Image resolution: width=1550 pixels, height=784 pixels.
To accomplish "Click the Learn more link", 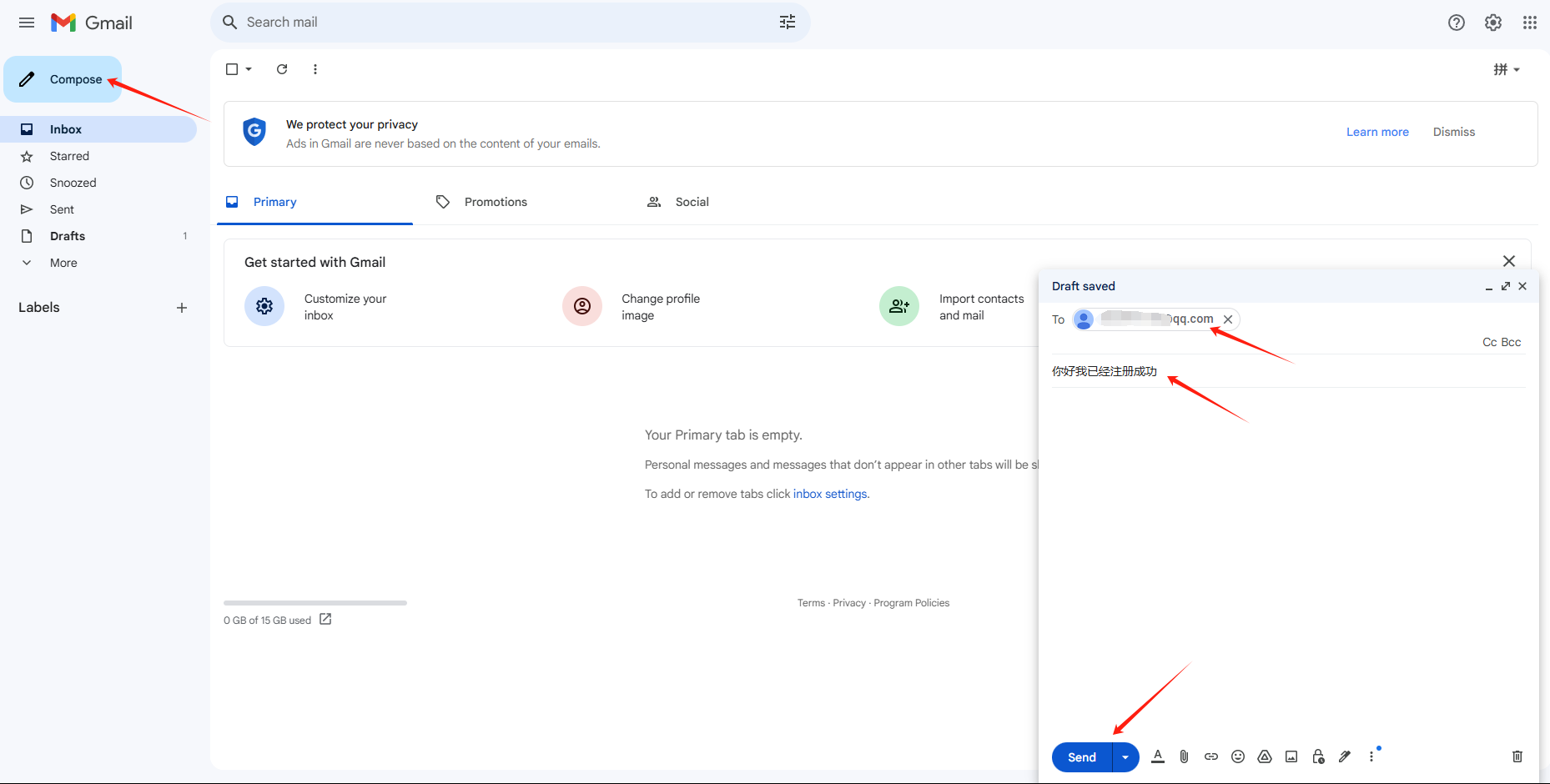I will [x=1377, y=132].
